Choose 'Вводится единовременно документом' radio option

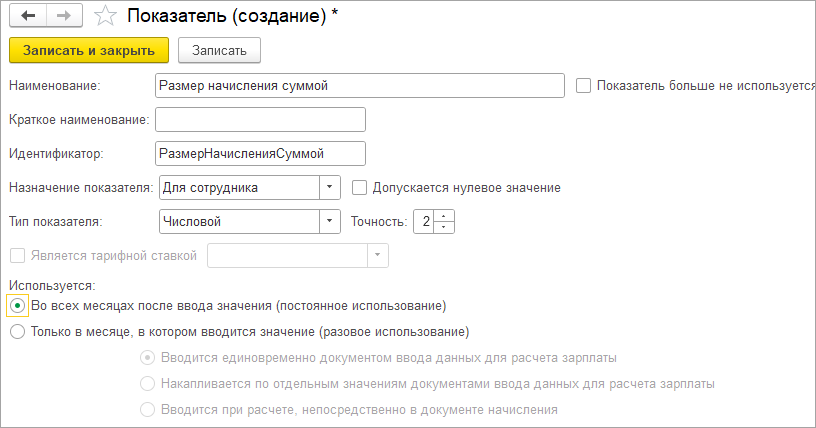[148, 358]
